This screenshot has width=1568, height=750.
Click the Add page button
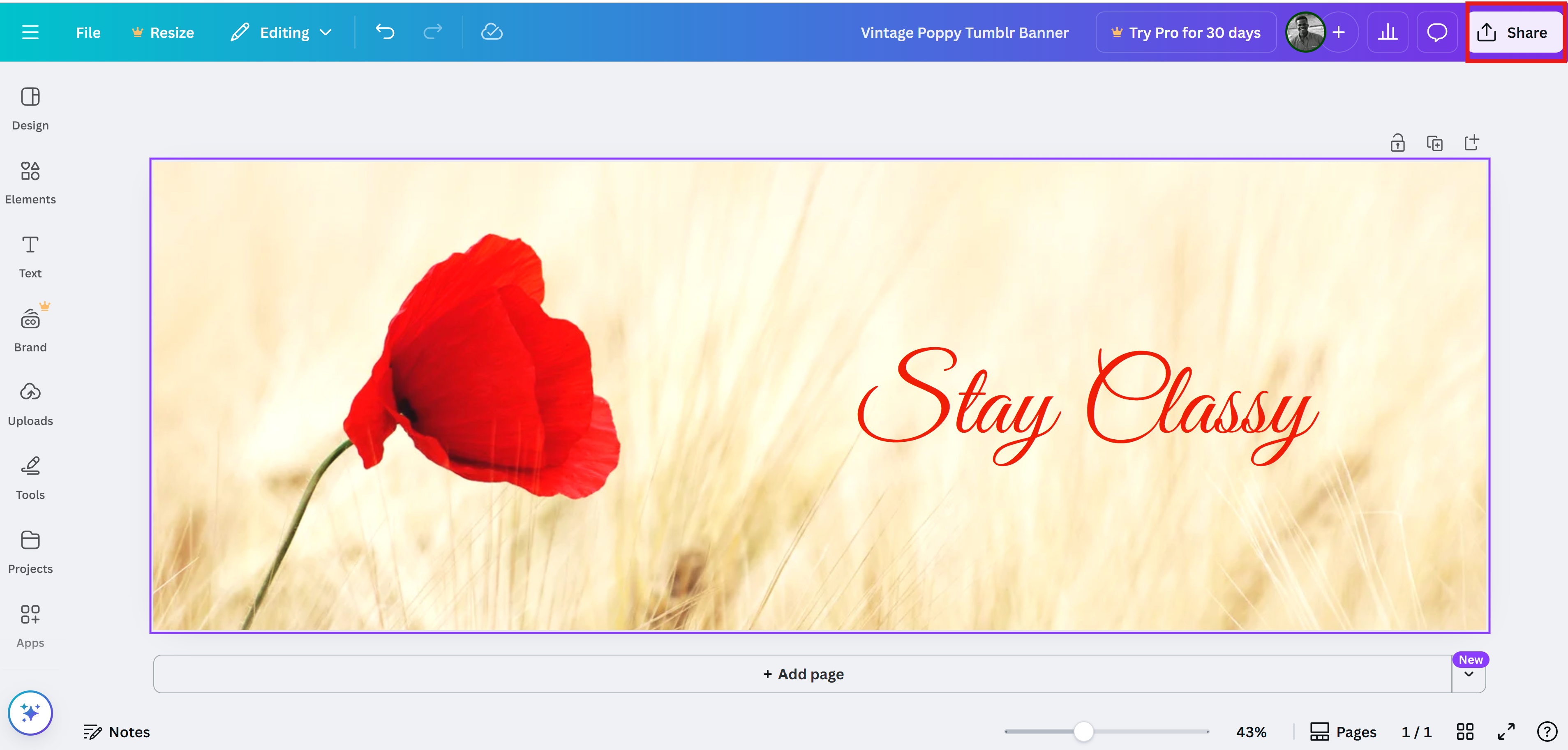[802, 674]
